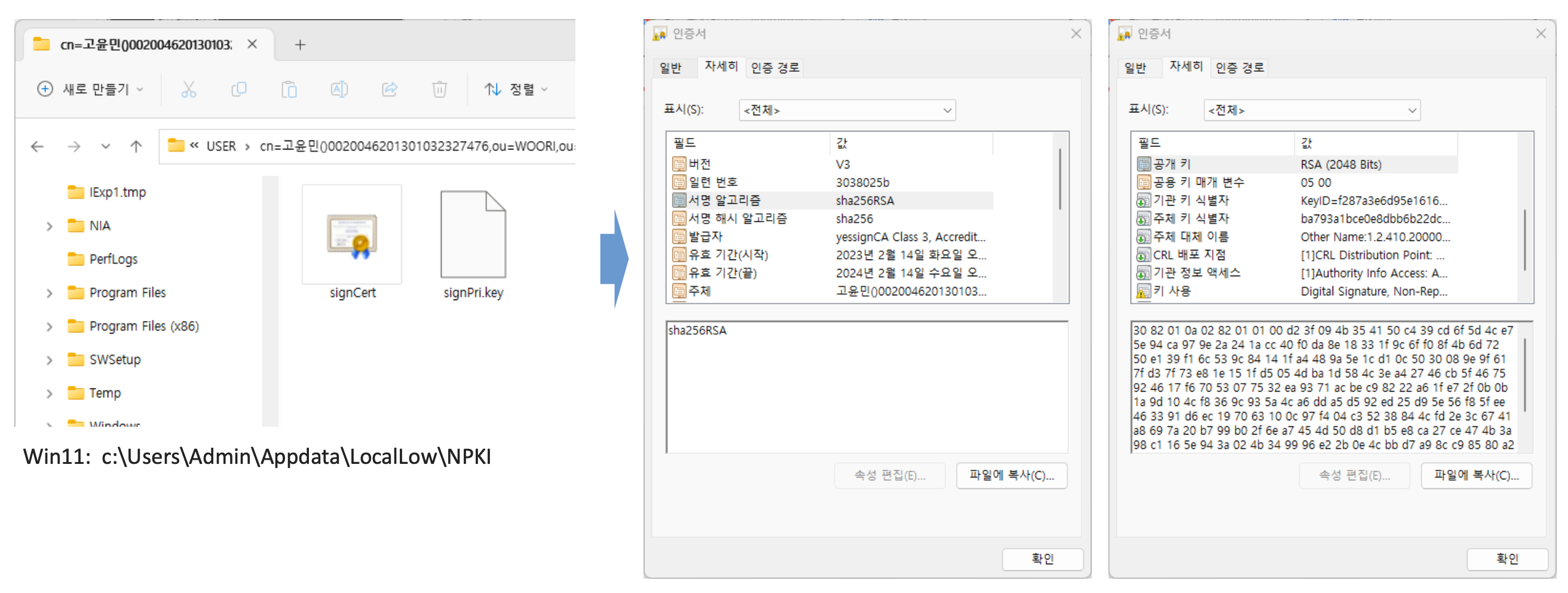Click the Rename icon in toolbar
This screenshot has width=1568, height=593.
click(339, 90)
